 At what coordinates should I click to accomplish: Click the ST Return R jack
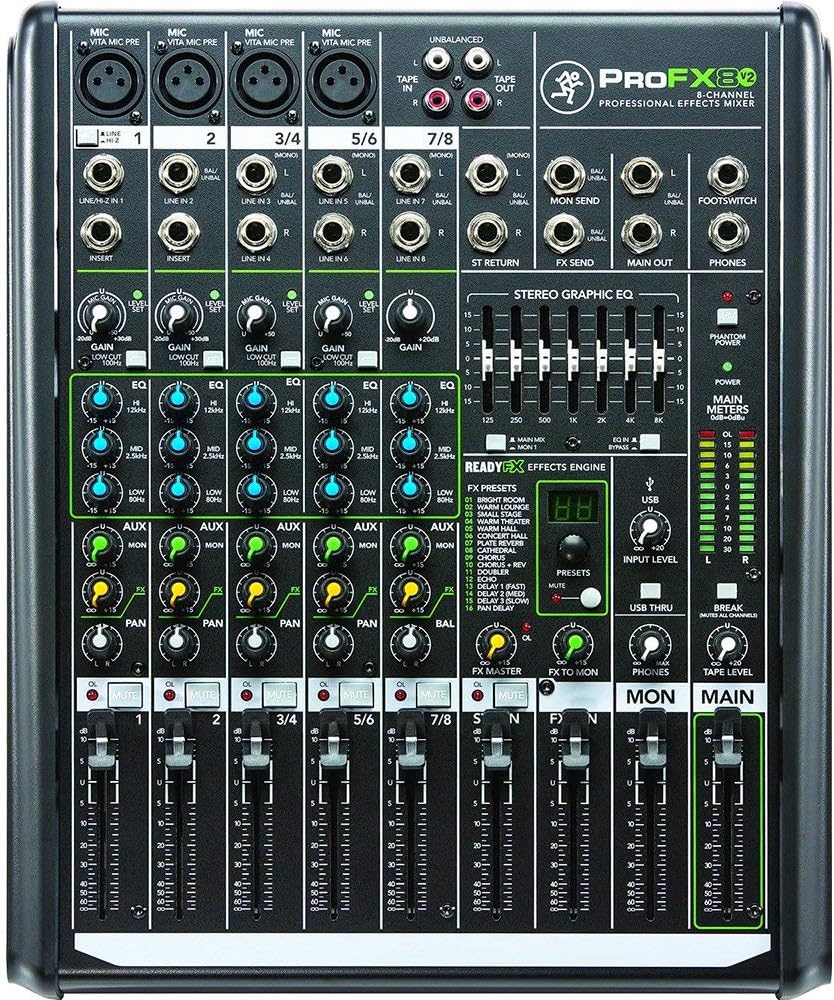[x=487, y=233]
